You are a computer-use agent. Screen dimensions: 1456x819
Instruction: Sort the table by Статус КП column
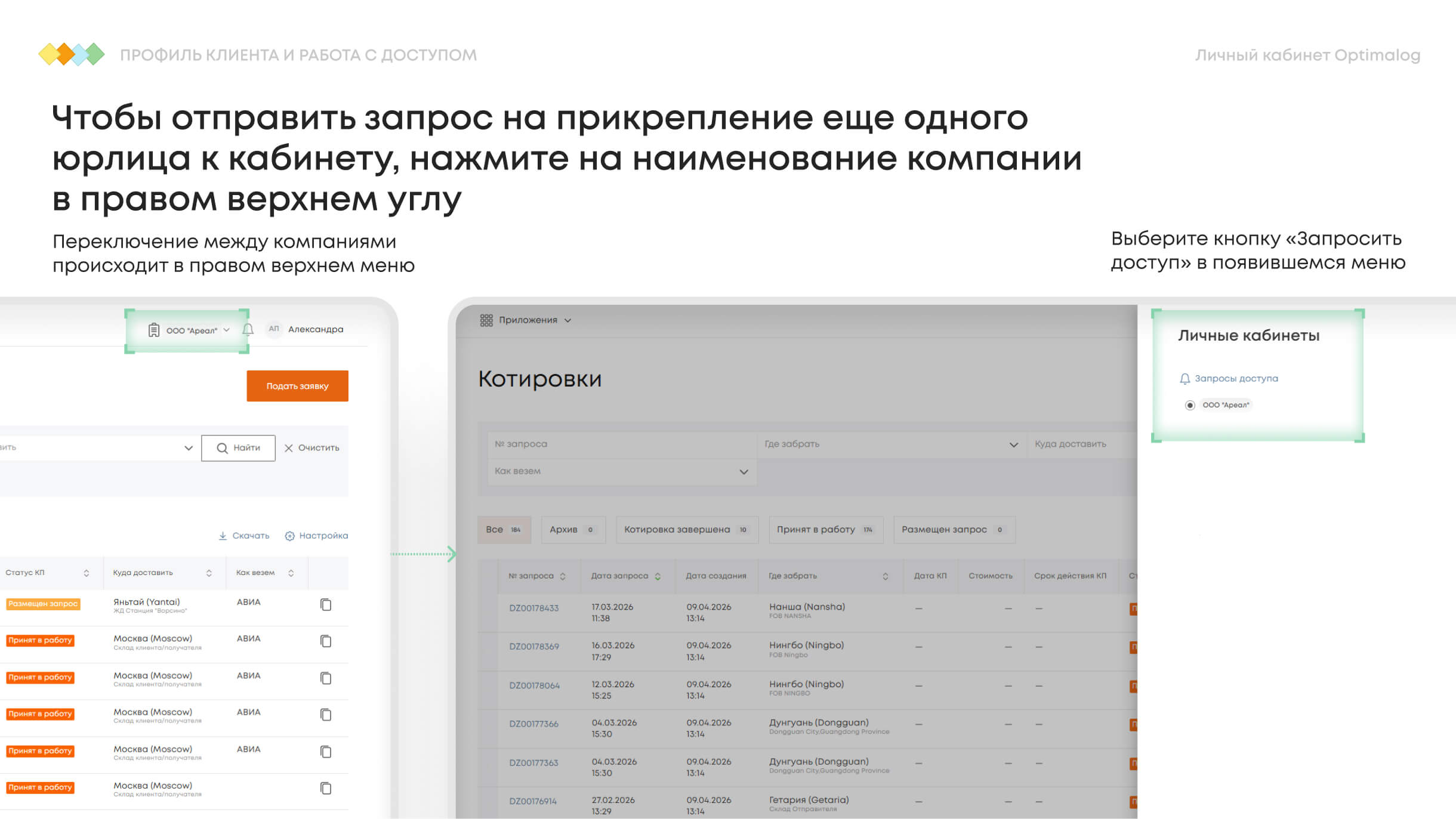(87, 573)
